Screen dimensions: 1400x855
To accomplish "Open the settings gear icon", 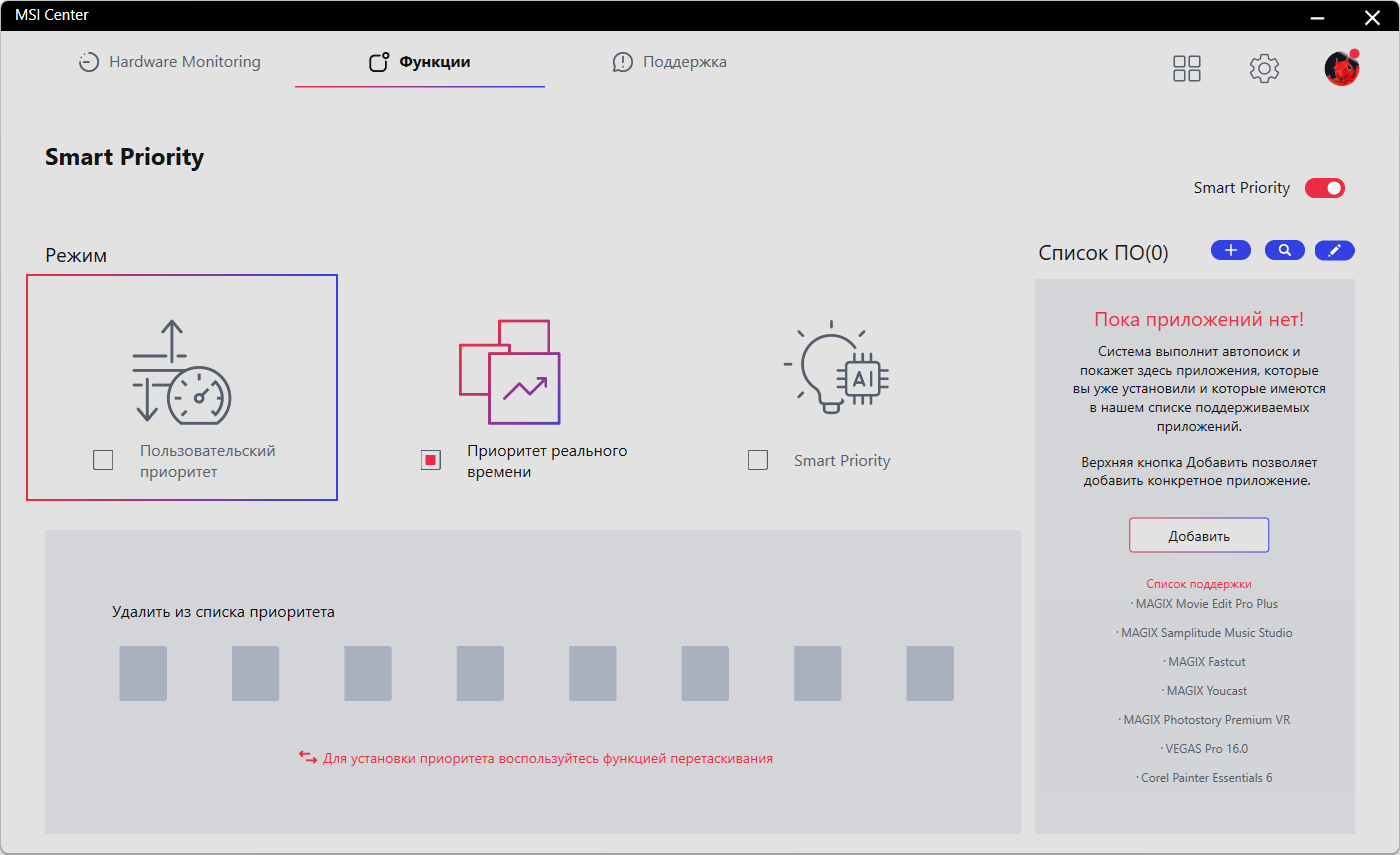I will 1265,68.
